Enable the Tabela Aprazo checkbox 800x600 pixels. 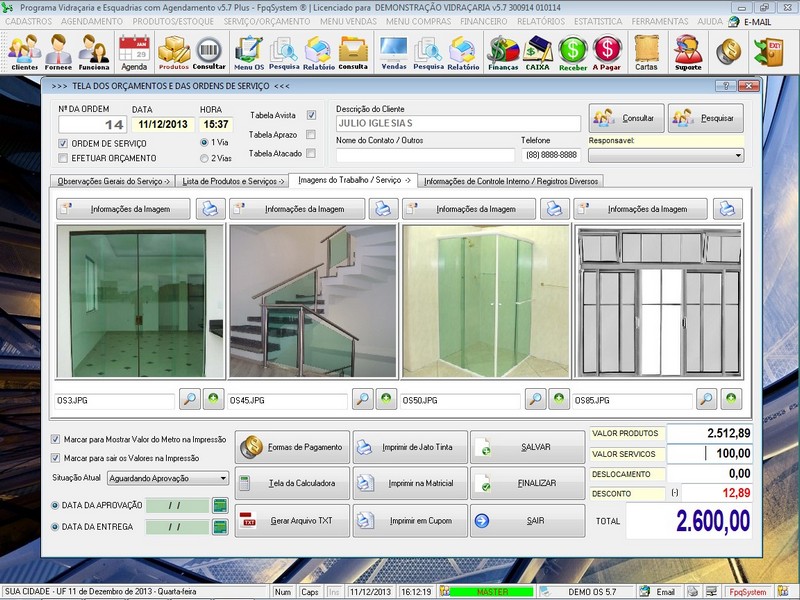tap(311, 134)
